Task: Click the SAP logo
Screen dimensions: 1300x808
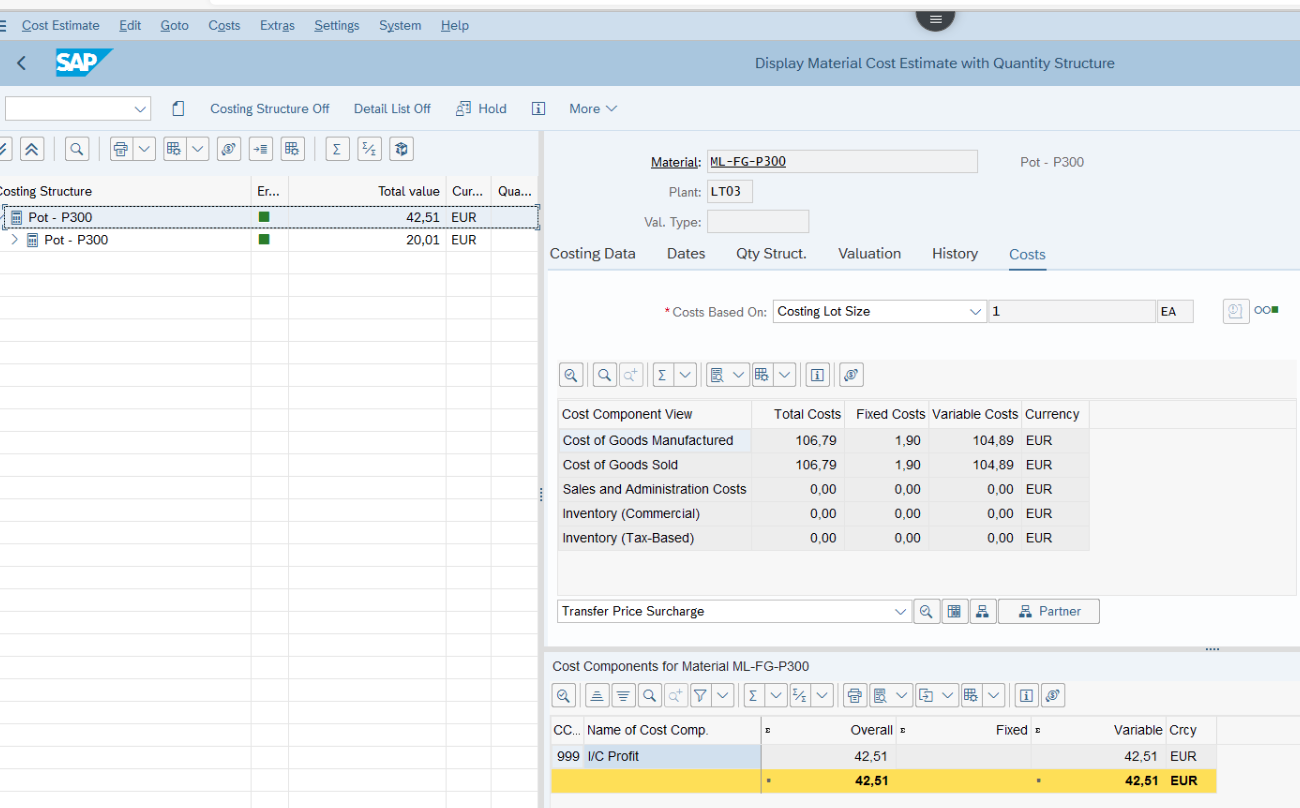Action: pos(84,63)
